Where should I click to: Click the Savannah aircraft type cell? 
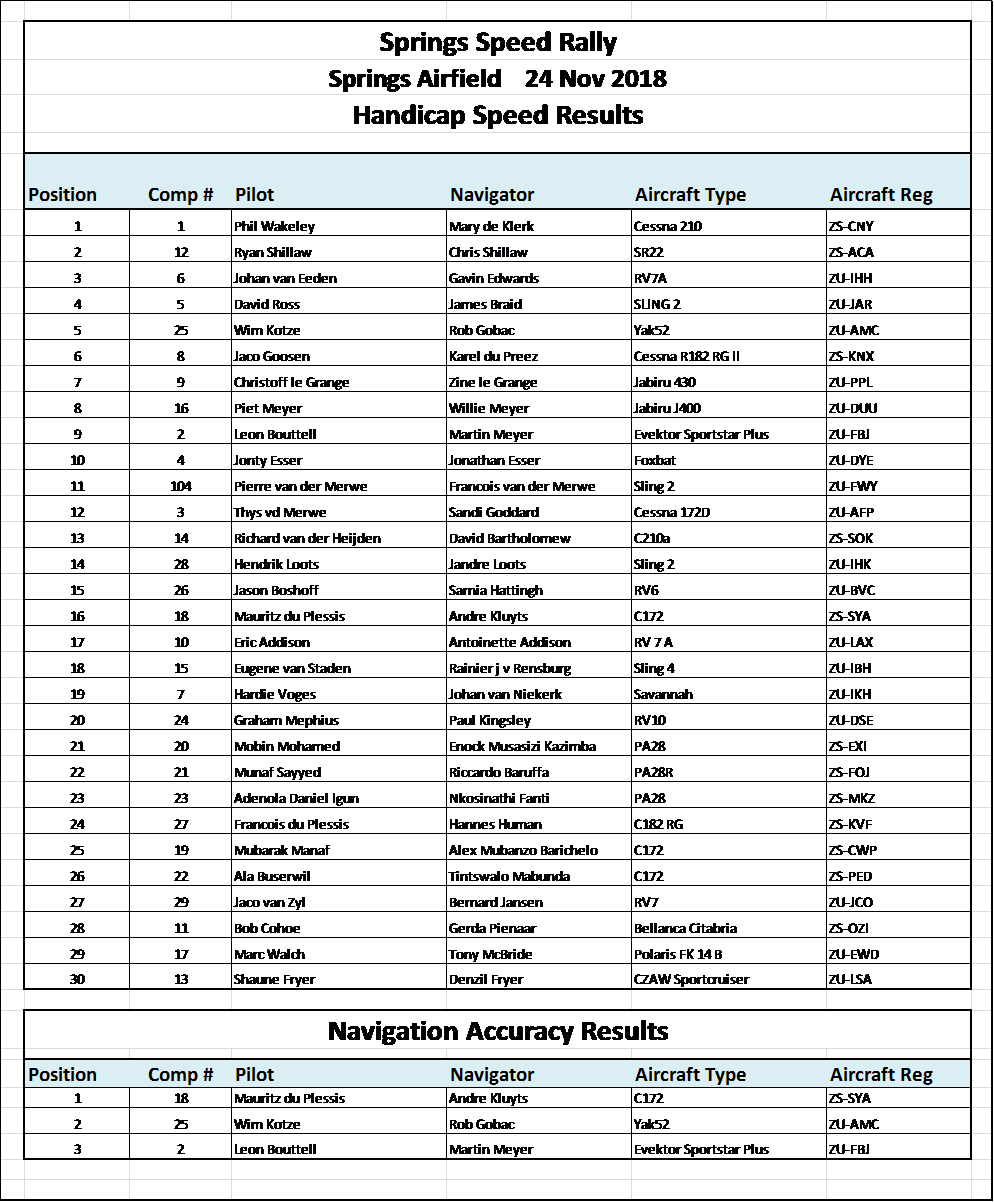(x=663, y=694)
